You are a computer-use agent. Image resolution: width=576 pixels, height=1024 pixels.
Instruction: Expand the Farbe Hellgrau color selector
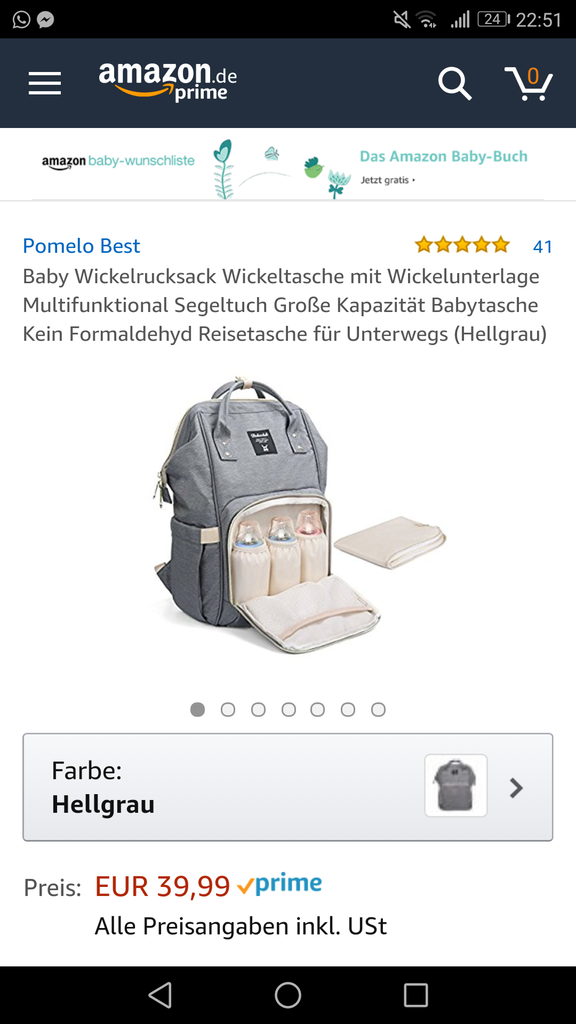click(x=288, y=787)
